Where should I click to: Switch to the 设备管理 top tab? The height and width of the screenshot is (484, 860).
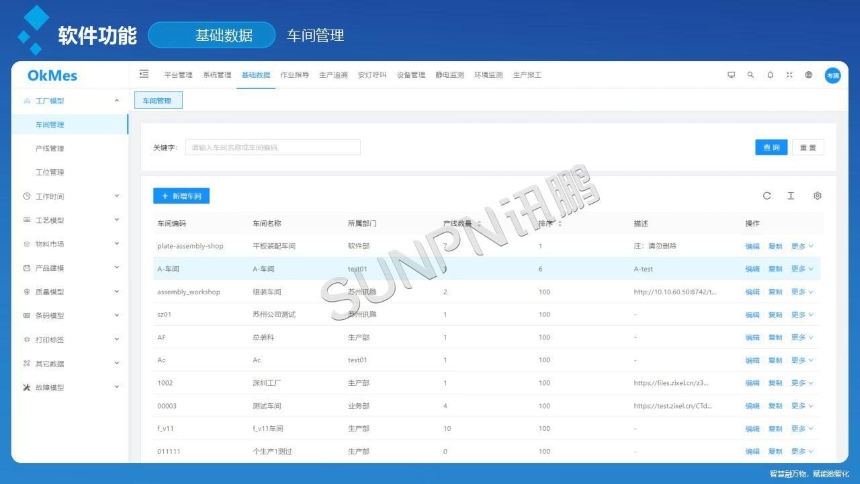(x=411, y=75)
